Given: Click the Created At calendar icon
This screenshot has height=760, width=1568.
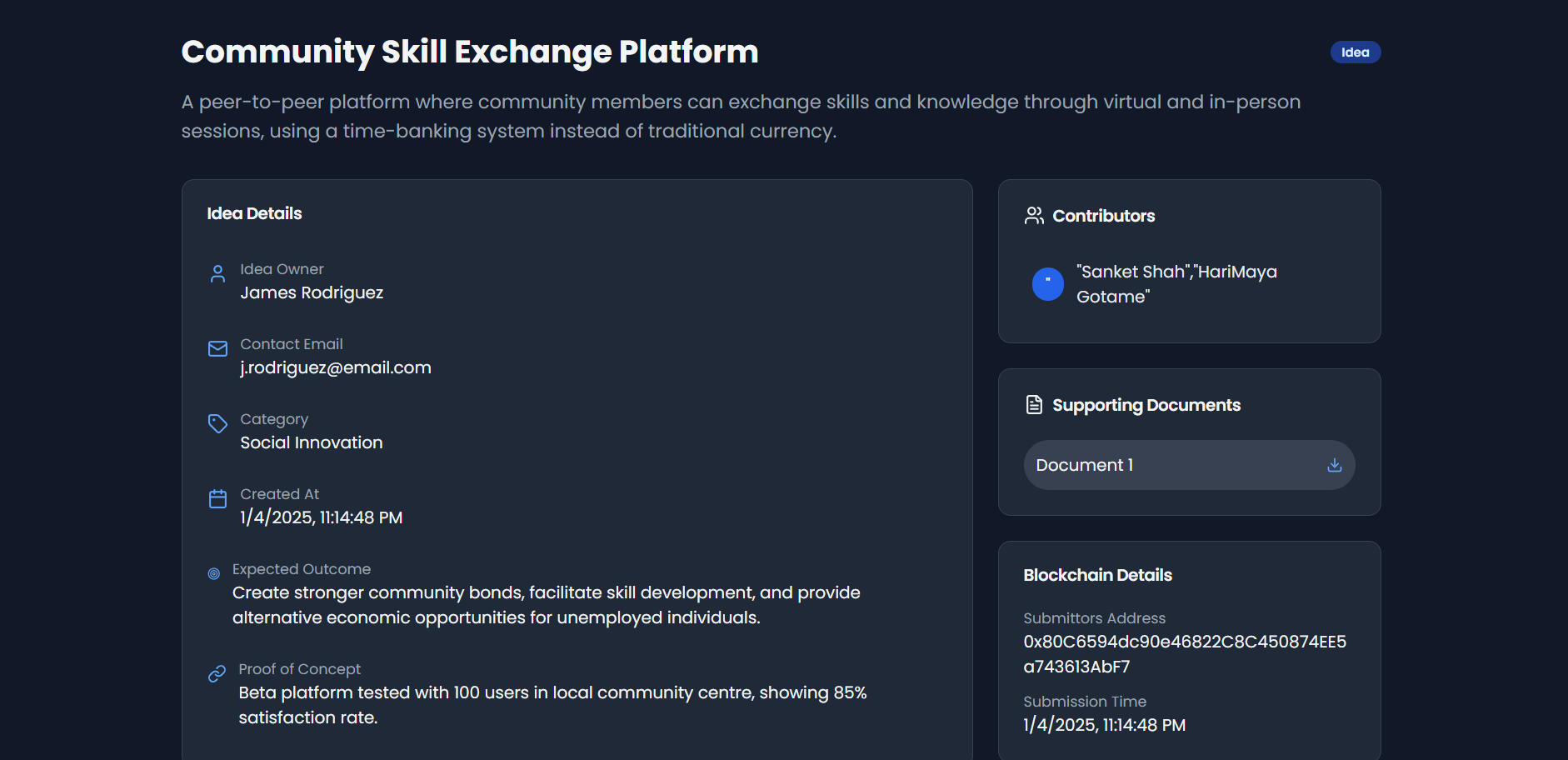Looking at the screenshot, I should tap(217, 498).
